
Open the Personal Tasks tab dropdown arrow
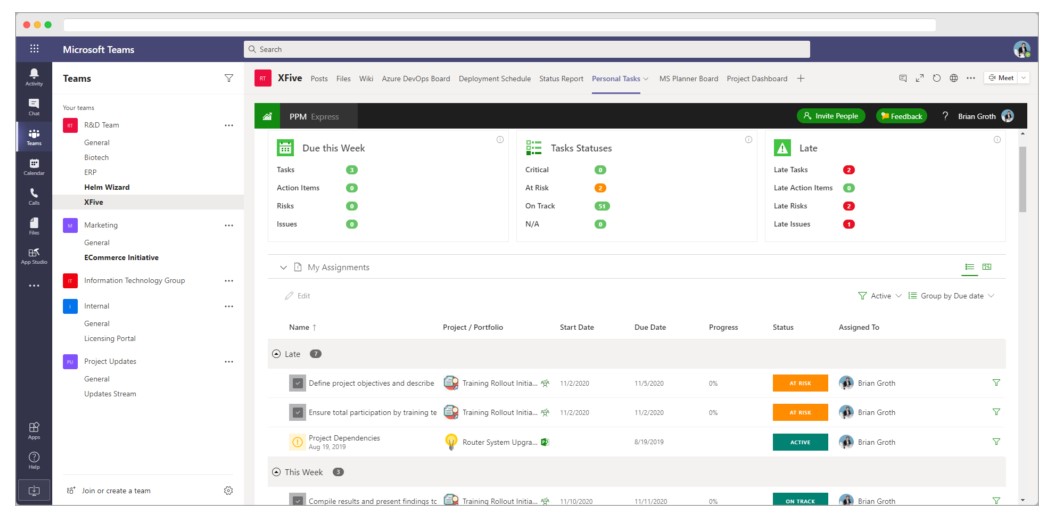coord(646,78)
